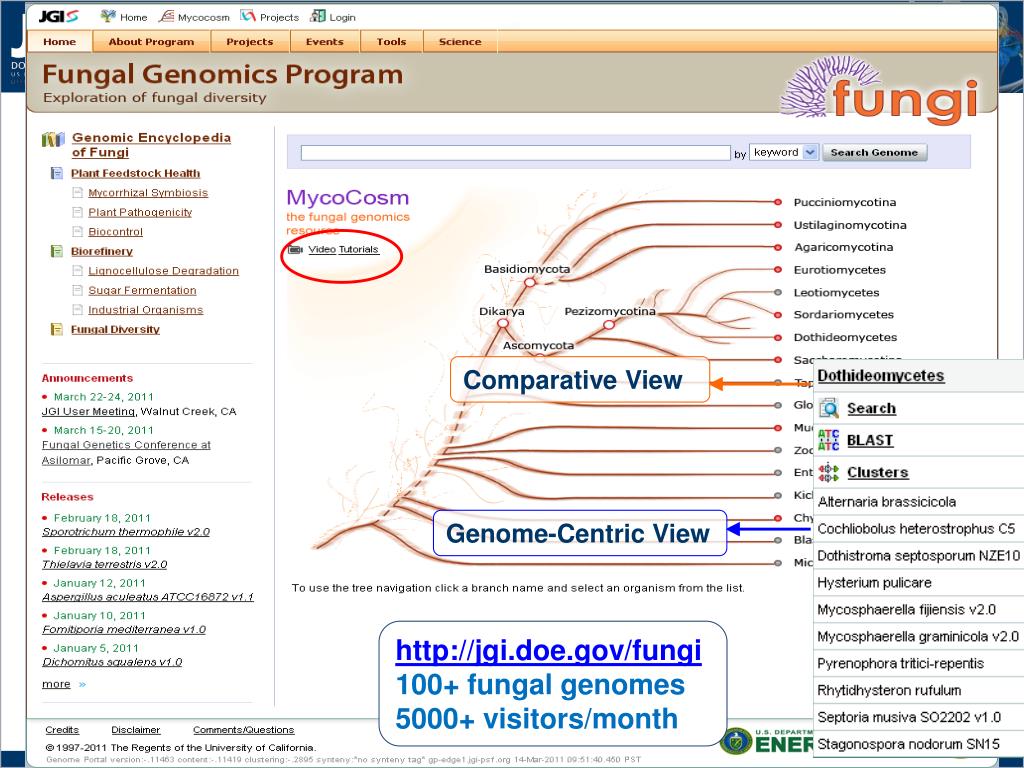Click the Industrial Organisms page icon
This screenshot has width=1024, height=768.
78,310
